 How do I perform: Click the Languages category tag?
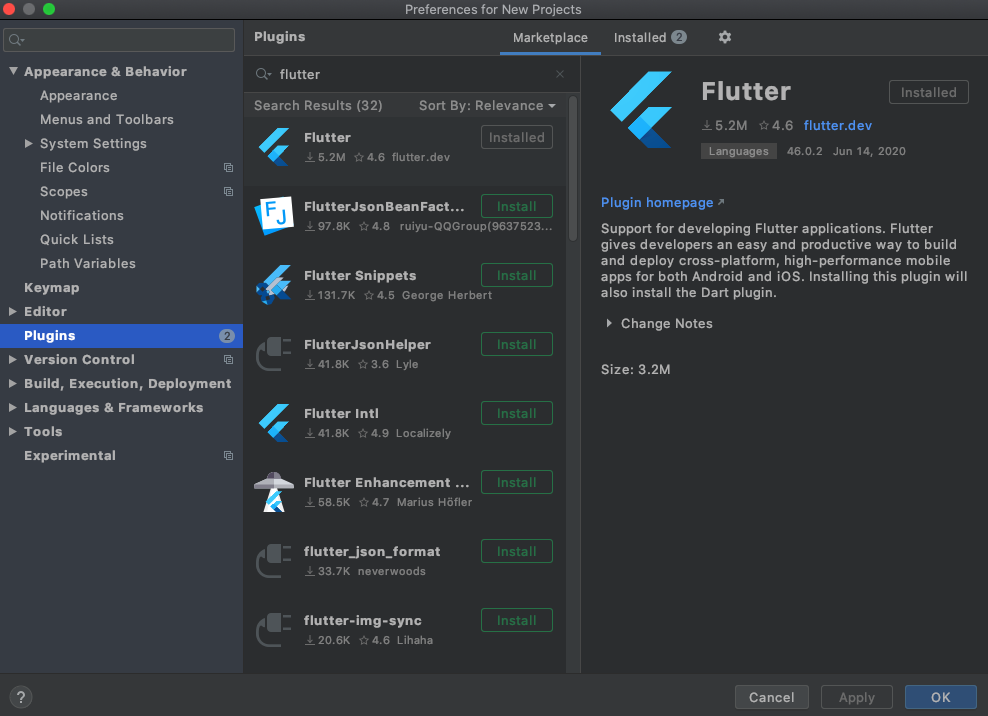(738, 151)
